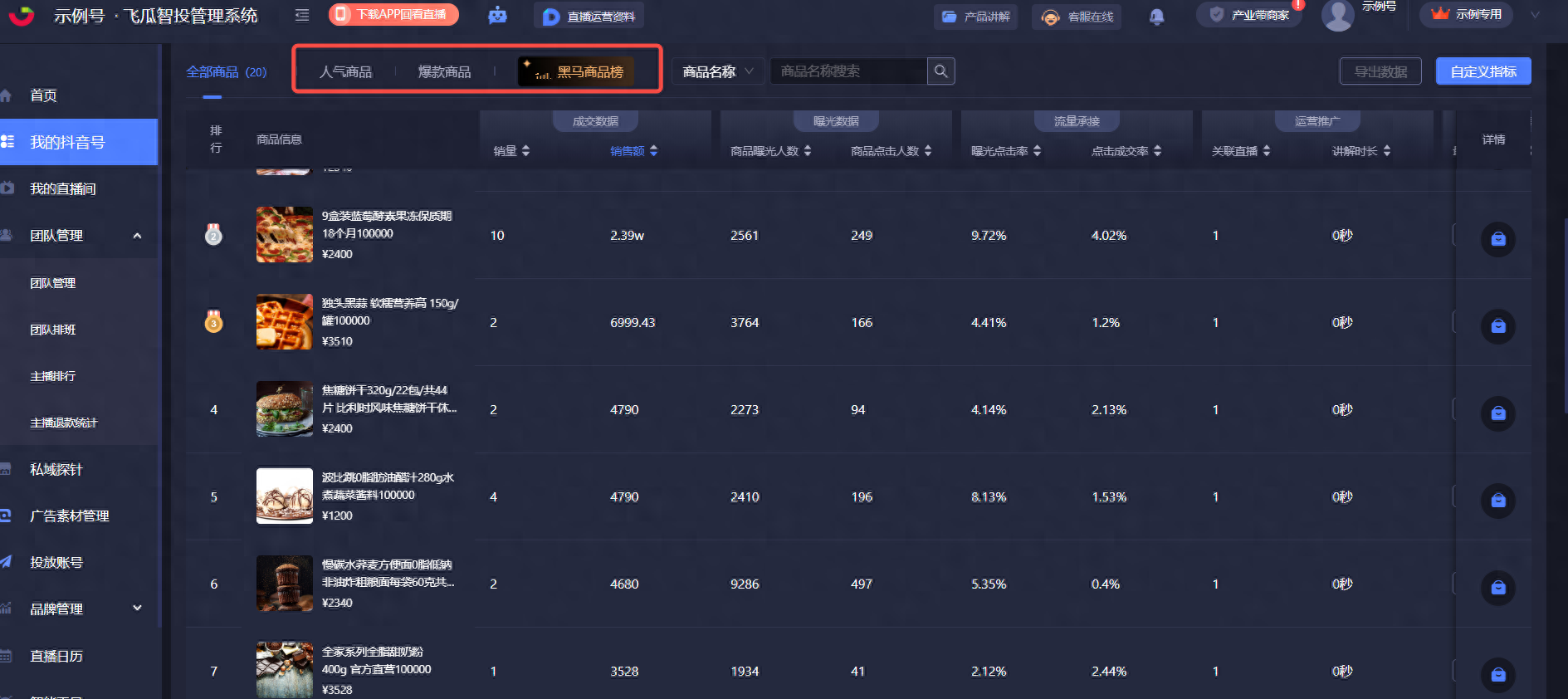Image resolution: width=1568 pixels, height=699 pixels.
Task: Open account dropdown chevron at top right
Action: click(1536, 15)
